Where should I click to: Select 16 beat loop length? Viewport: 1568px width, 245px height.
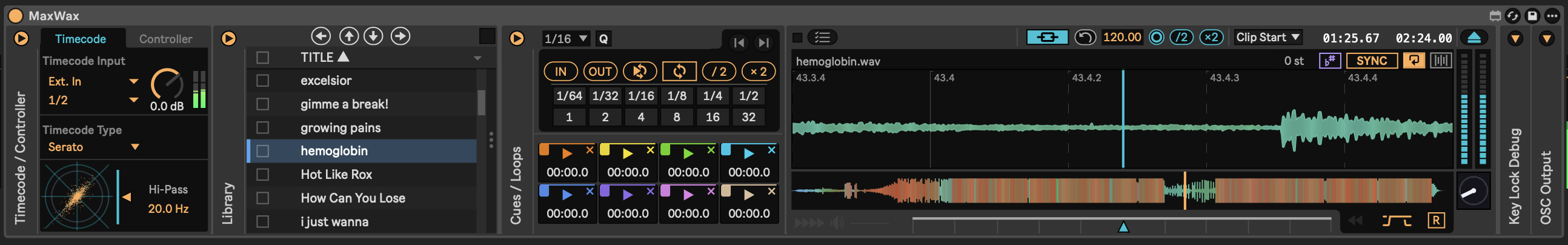712,117
